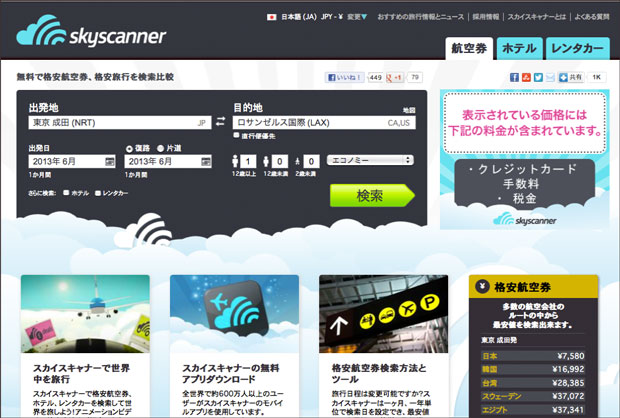
Task: Open スカイスキャナーの無料アプリダウンロード article title
Action: click(231, 373)
